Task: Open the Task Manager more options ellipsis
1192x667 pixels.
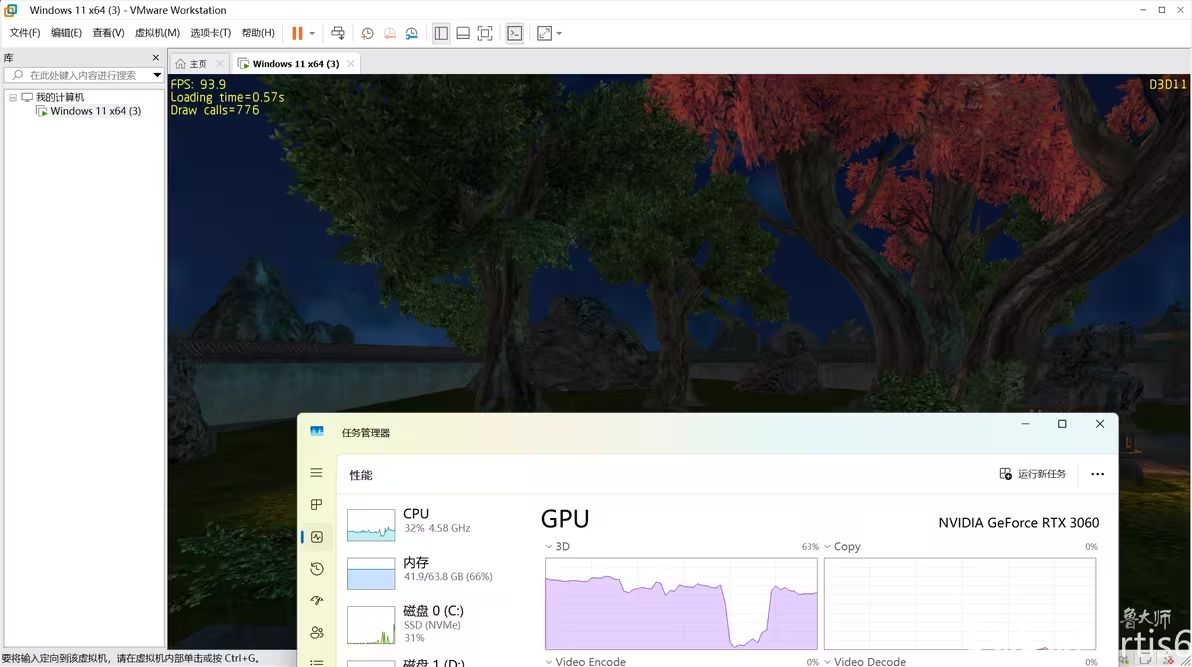Action: coord(1098,474)
